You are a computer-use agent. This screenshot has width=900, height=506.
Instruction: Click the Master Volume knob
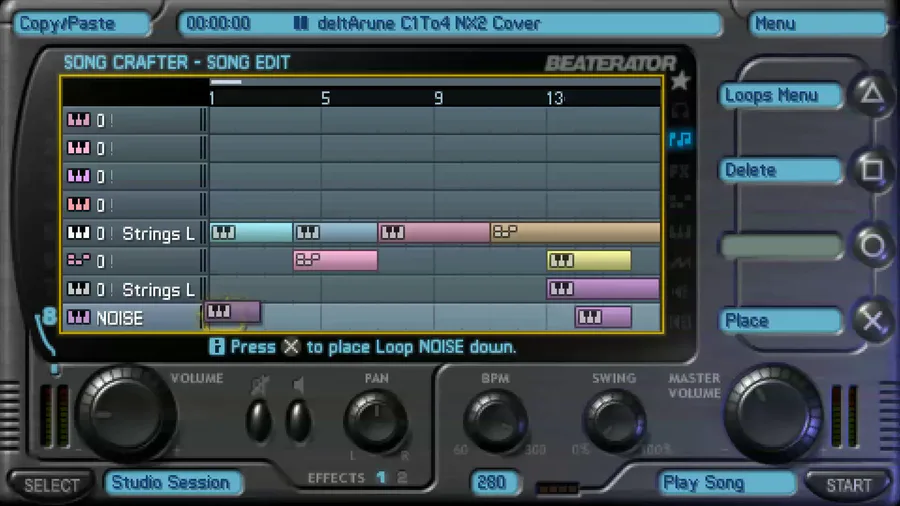coord(774,413)
